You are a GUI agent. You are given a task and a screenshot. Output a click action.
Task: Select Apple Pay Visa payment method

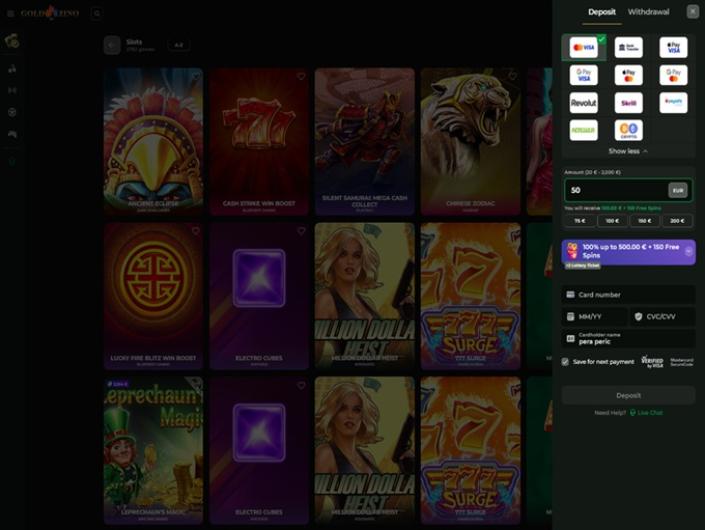click(x=673, y=47)
